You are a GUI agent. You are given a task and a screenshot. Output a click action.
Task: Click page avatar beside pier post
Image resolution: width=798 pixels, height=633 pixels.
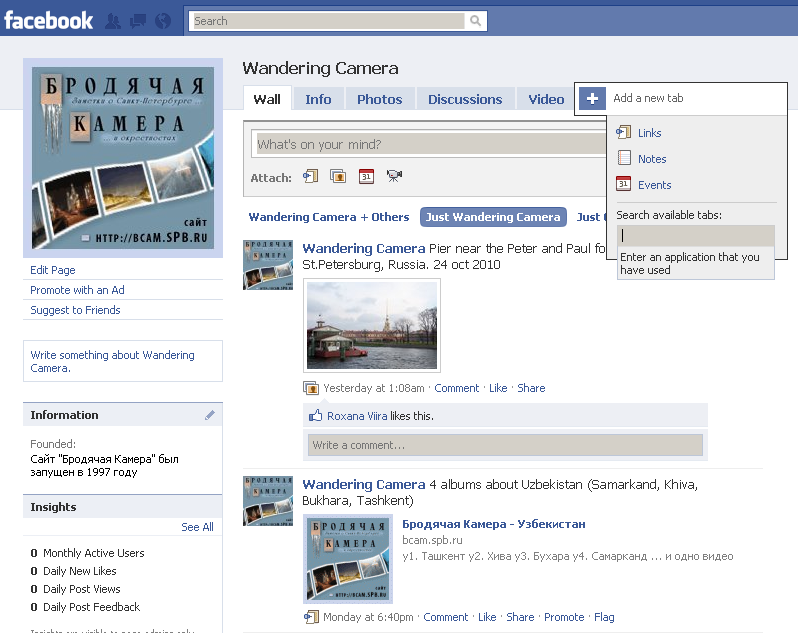tap(268, 265)
